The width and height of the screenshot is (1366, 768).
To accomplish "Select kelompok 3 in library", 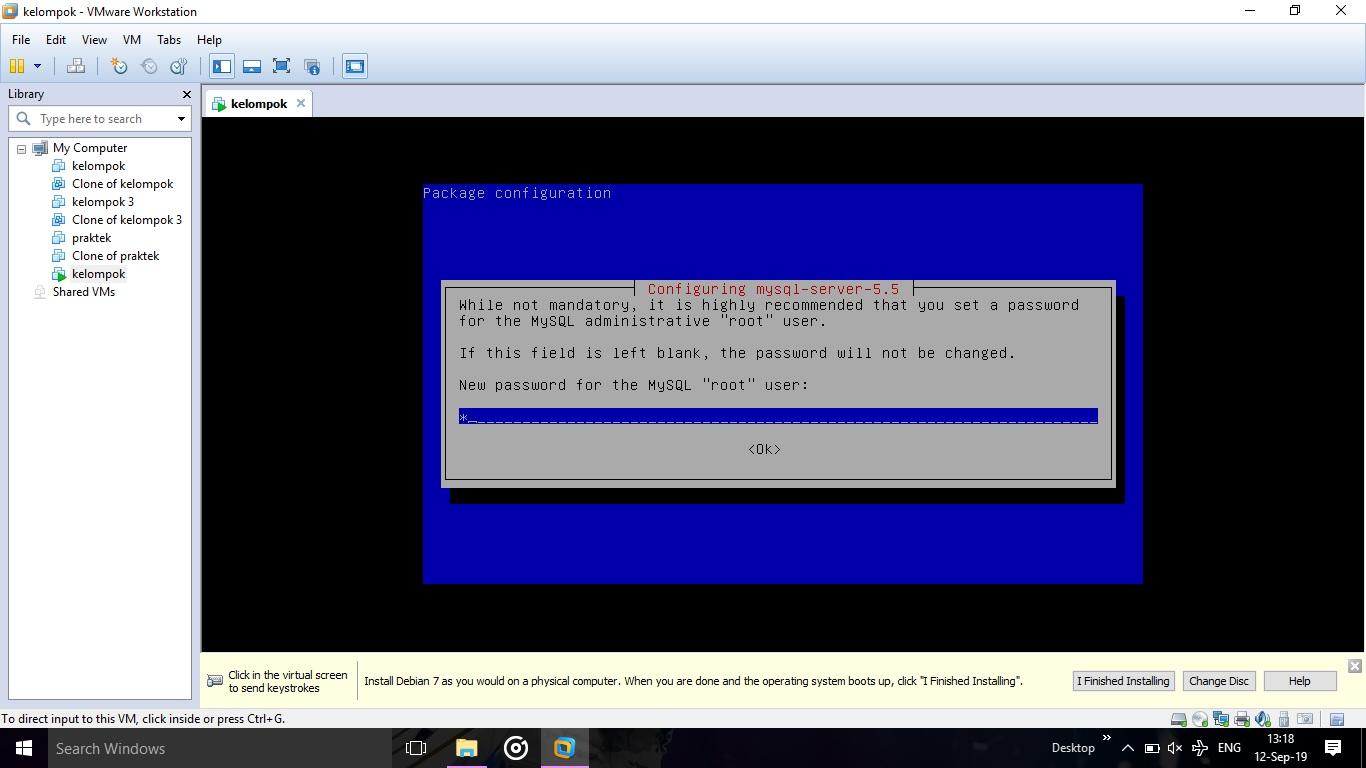I will (x=103, y=202).
